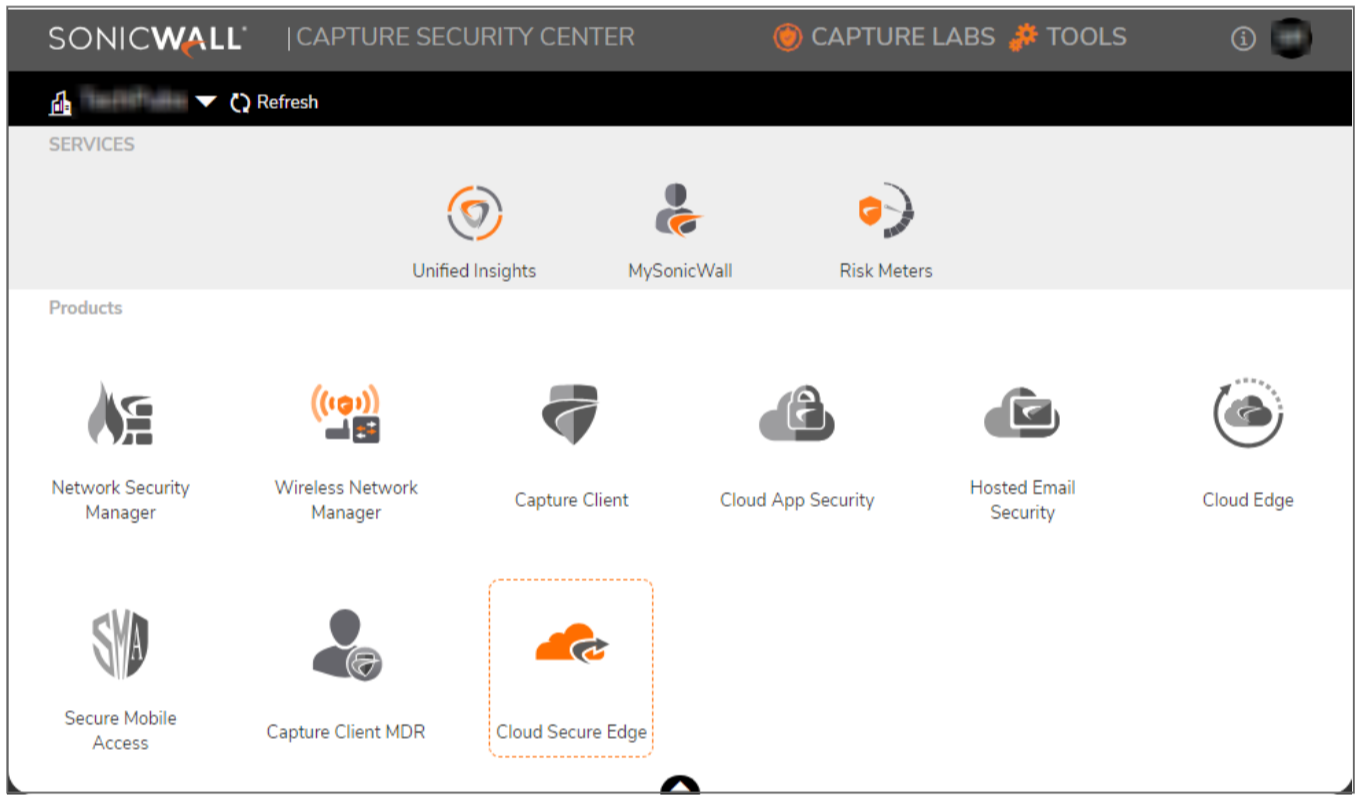Launch the Capture Client shield icon
This screenshot has width=1357, height=801.
click(x=571, y=414)
